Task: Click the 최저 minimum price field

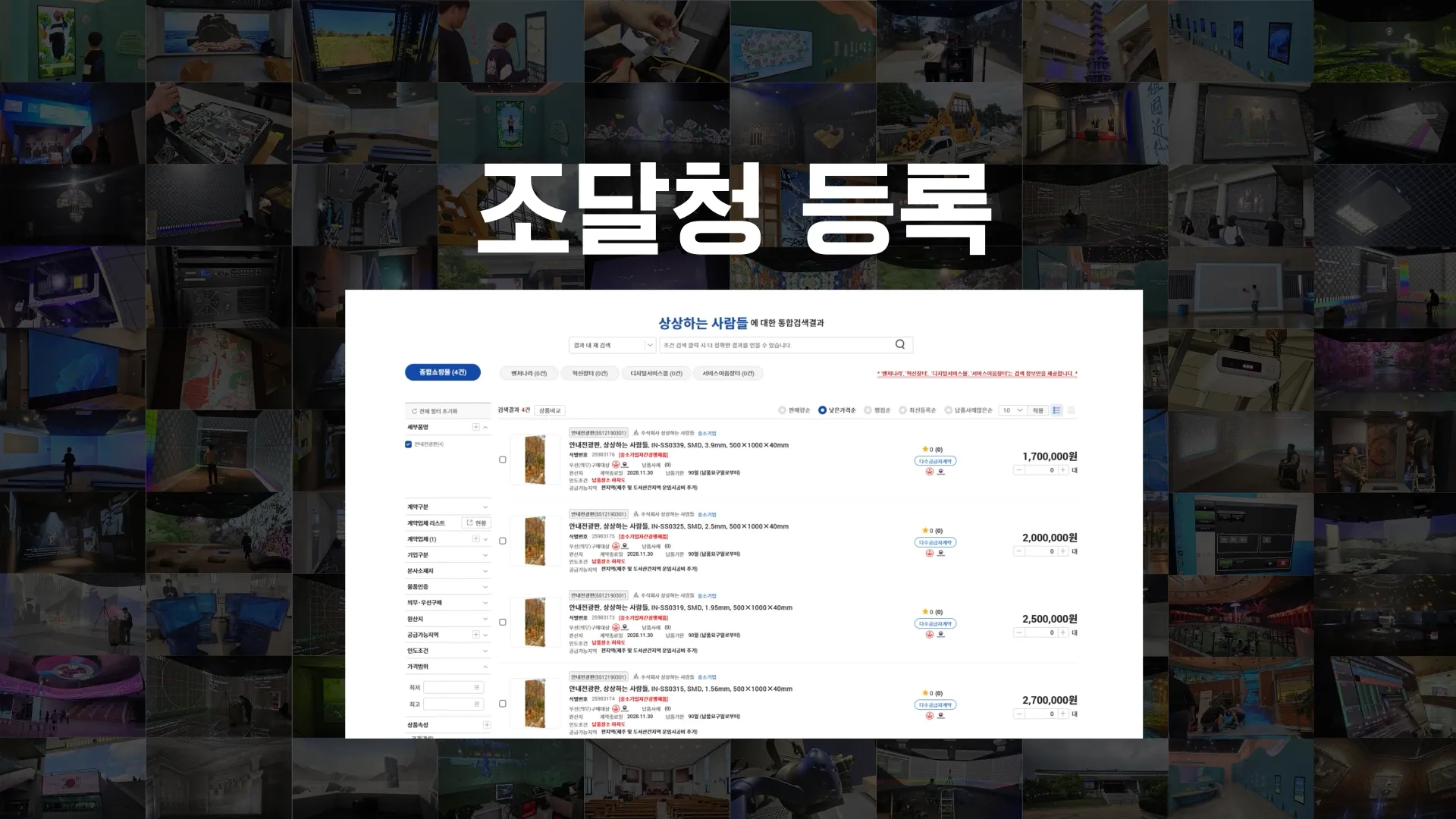Action: (453, 687)
